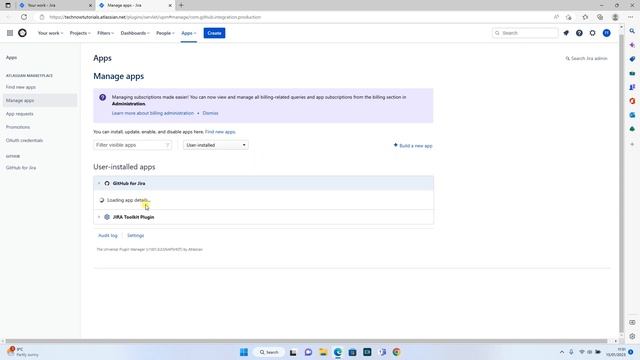Click Build a new app link

coord(413,145)
